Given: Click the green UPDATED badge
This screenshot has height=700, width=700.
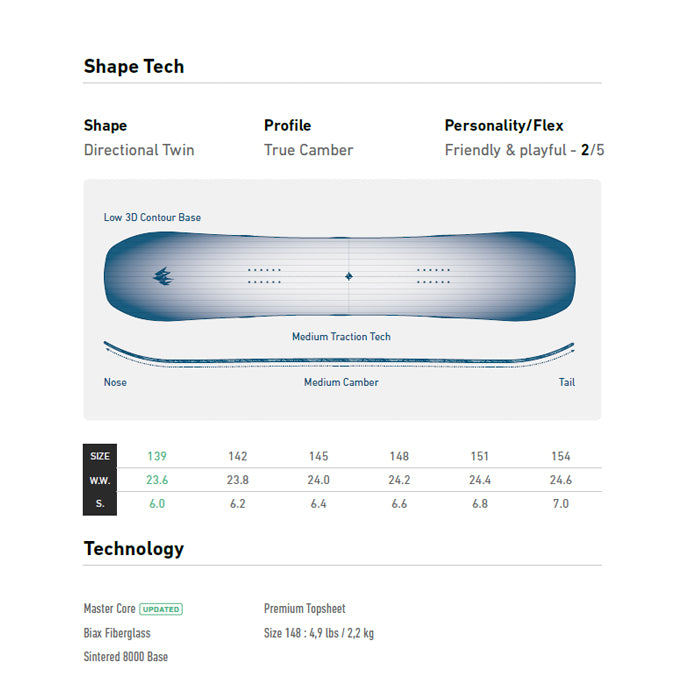Looking at the screenshot, I should [161, 608].
